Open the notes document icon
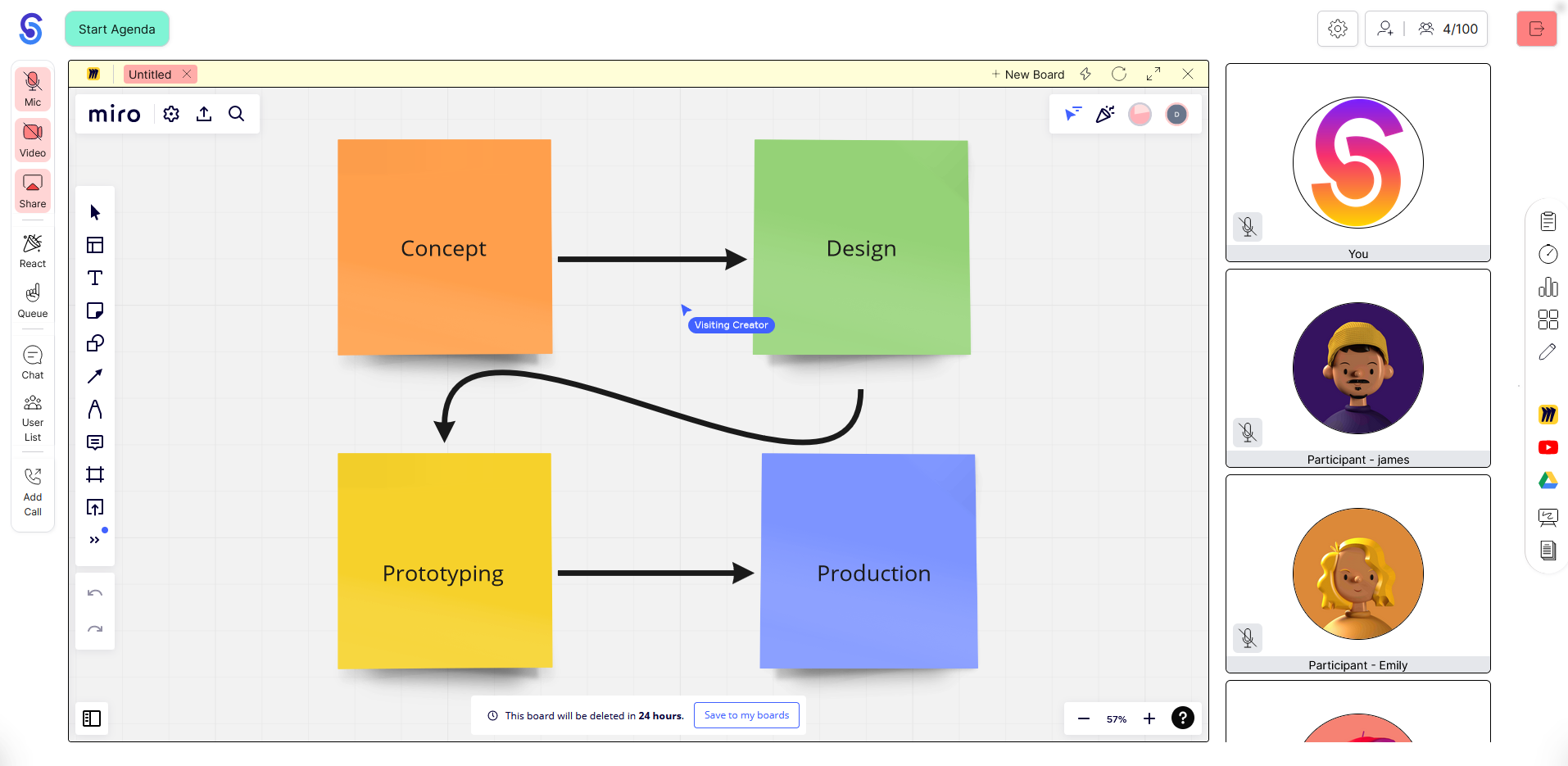 coord(1548,551)
